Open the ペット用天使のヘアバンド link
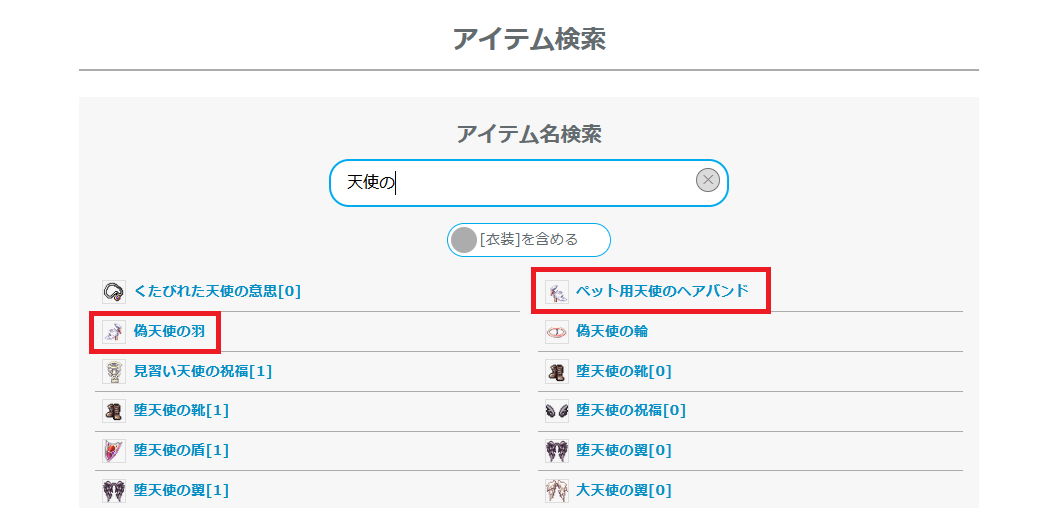The image size is (1059, 508). (x=661, y=292)
